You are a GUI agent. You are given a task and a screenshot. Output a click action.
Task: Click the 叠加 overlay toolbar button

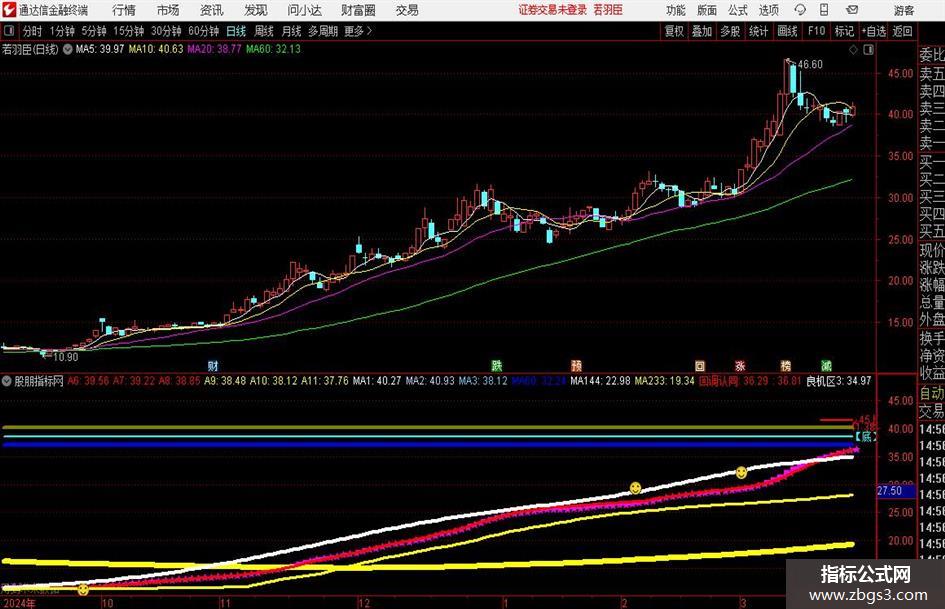click(x=702, y=31)
